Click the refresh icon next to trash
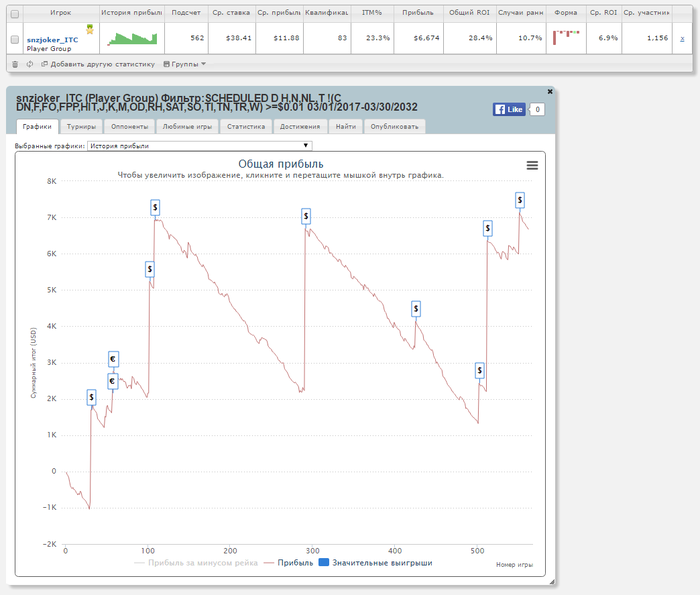700x595 pixels. (29, 64)
